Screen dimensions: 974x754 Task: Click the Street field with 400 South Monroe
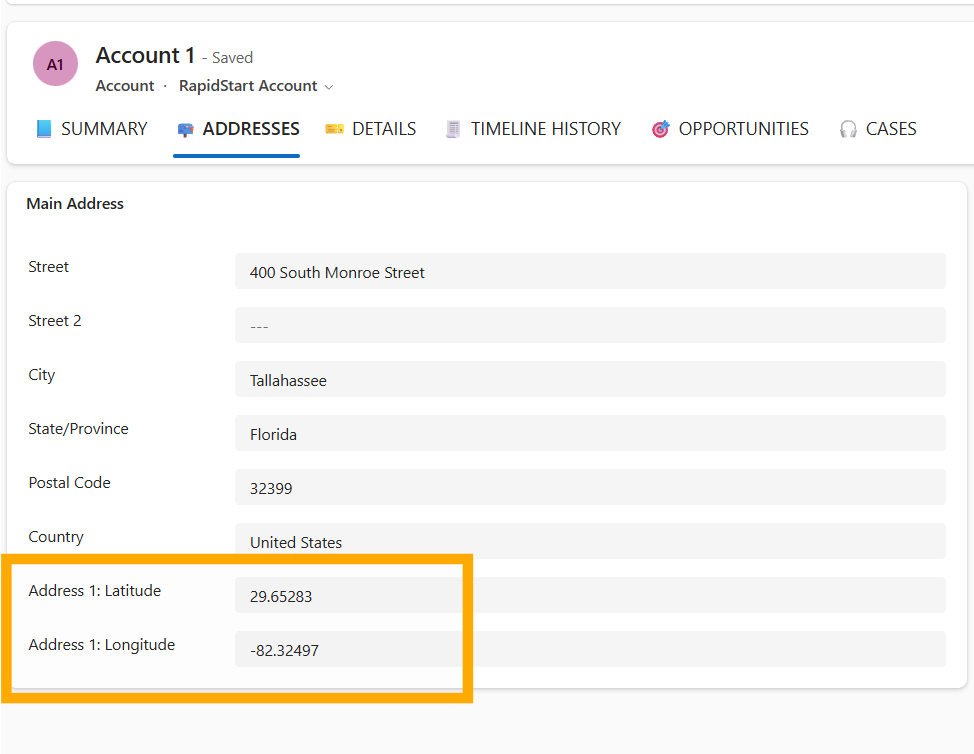(x=590, y=272)
